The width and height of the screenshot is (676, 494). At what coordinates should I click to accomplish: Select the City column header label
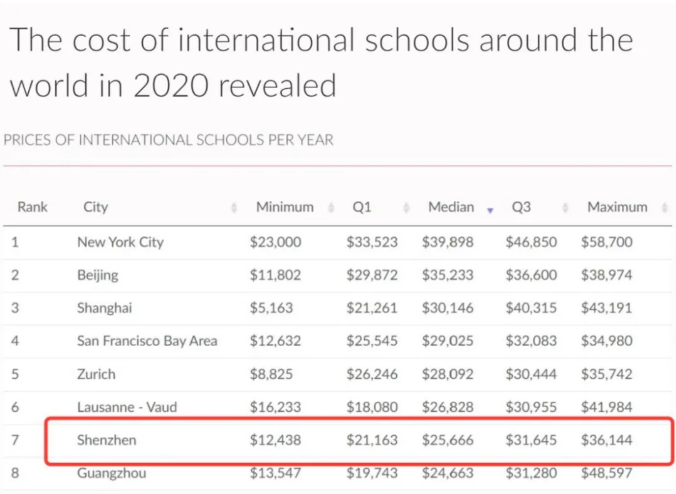(95, 207)
